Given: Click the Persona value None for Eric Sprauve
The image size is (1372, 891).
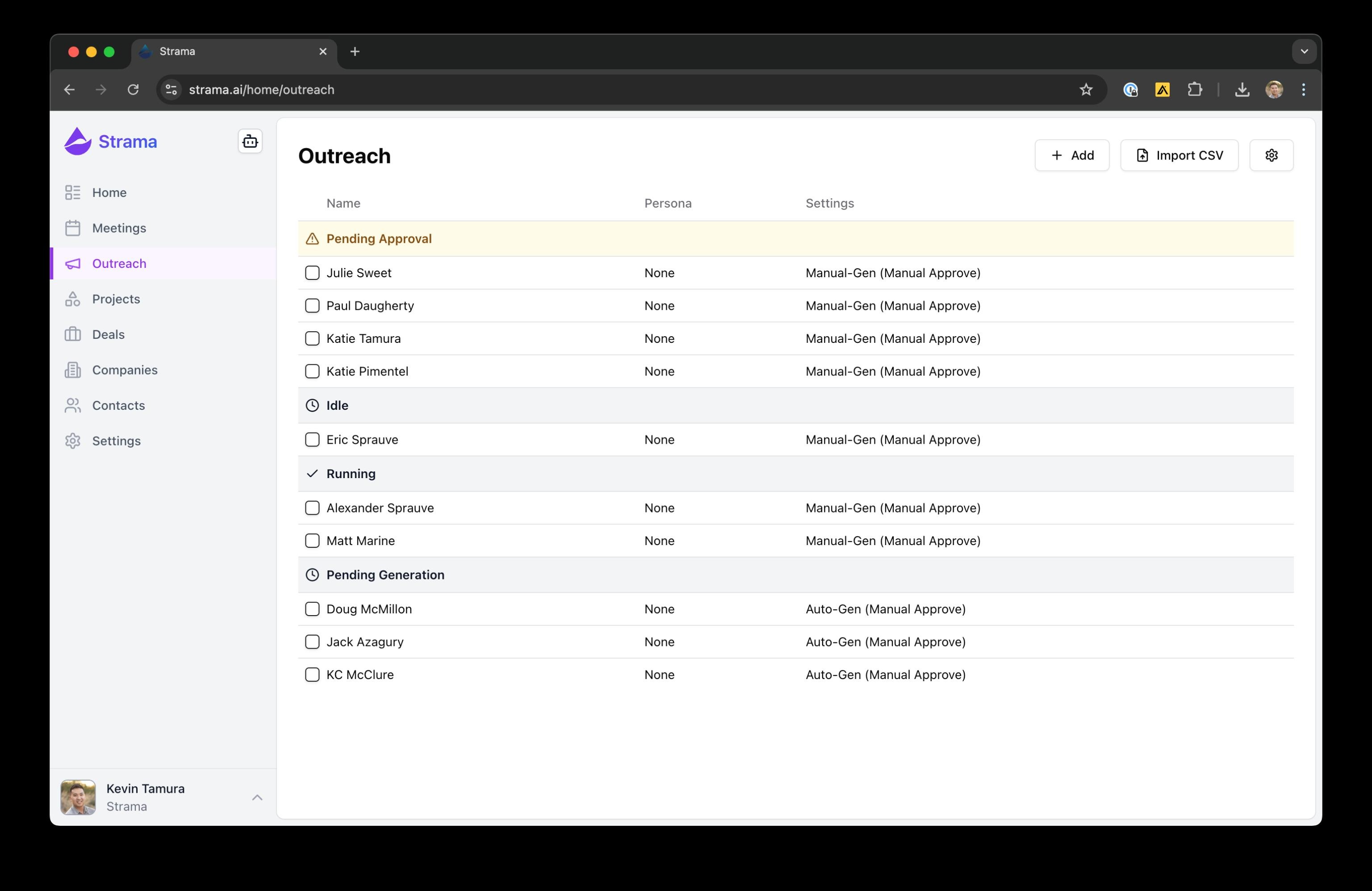Looking at the screenshot, I should point(659,440).
